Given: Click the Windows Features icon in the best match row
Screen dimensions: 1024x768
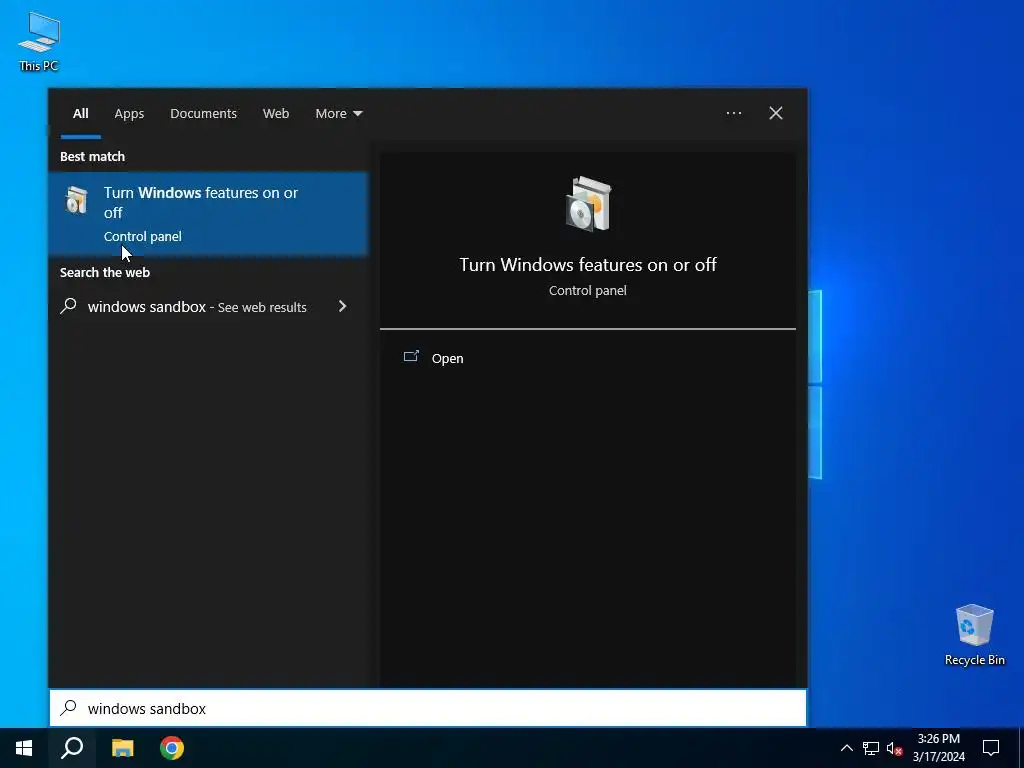Looking at the screenshot, I should (x=76, y=199).
